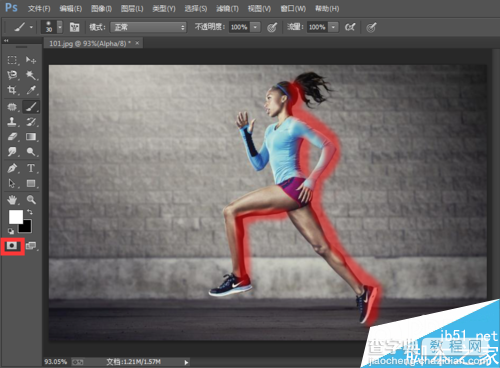Select the Gradient tool
The width and height of the screenshot is (500, 368).
coord(31,137)
